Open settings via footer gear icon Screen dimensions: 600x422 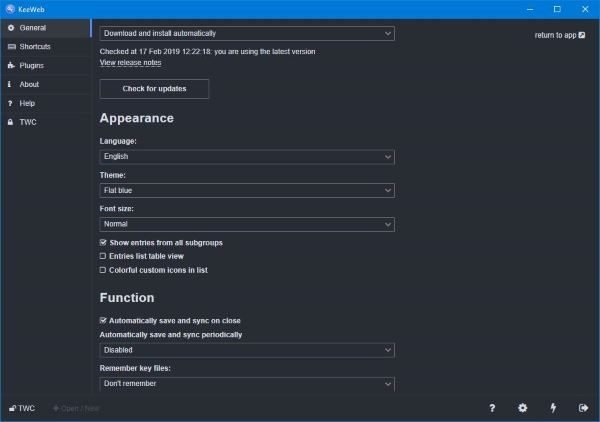(x=522, y=408)
